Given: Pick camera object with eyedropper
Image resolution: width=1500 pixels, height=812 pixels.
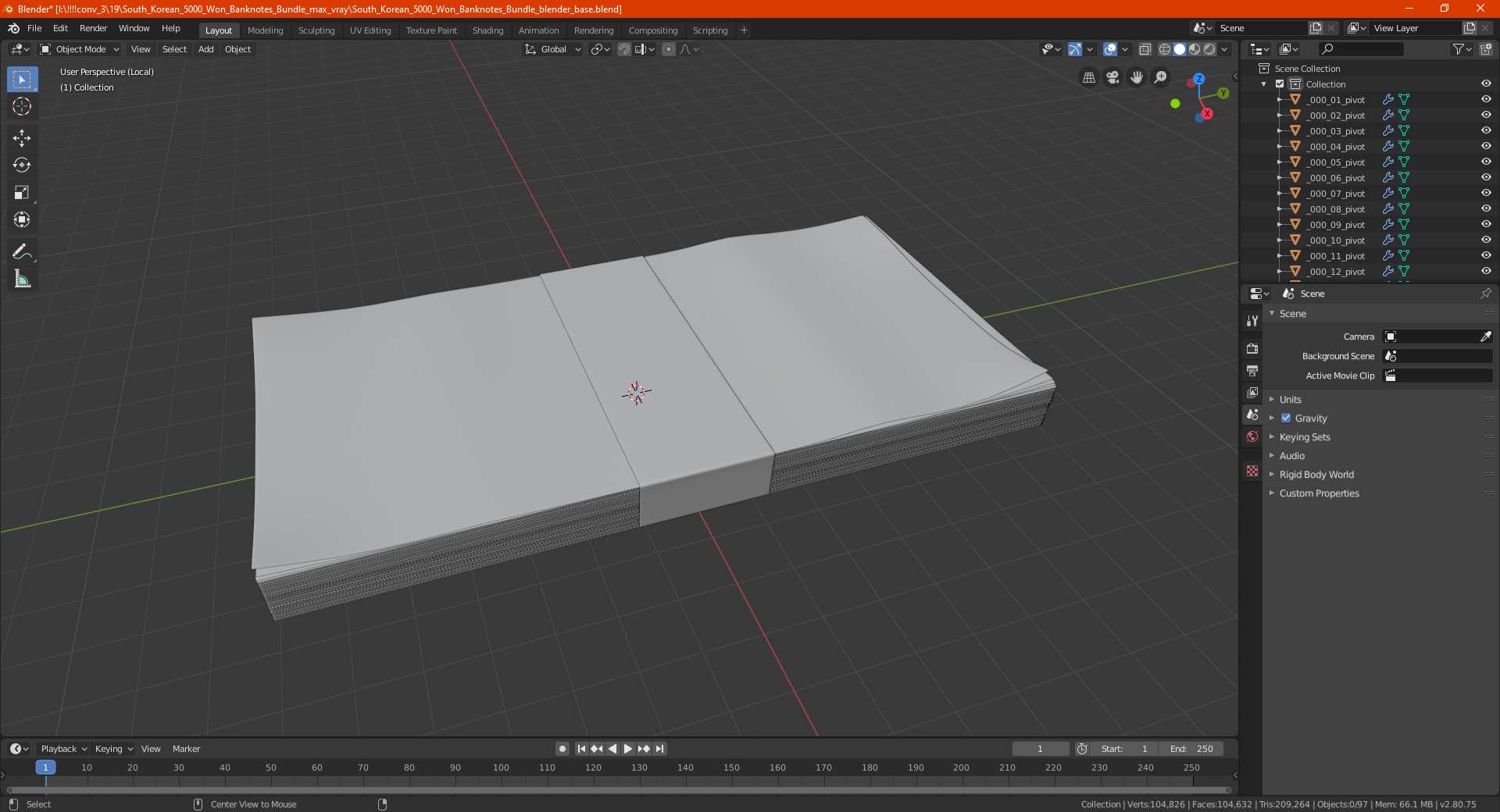Looking at the screenshot, I should pyautogui.click(x=1485, y=337).
